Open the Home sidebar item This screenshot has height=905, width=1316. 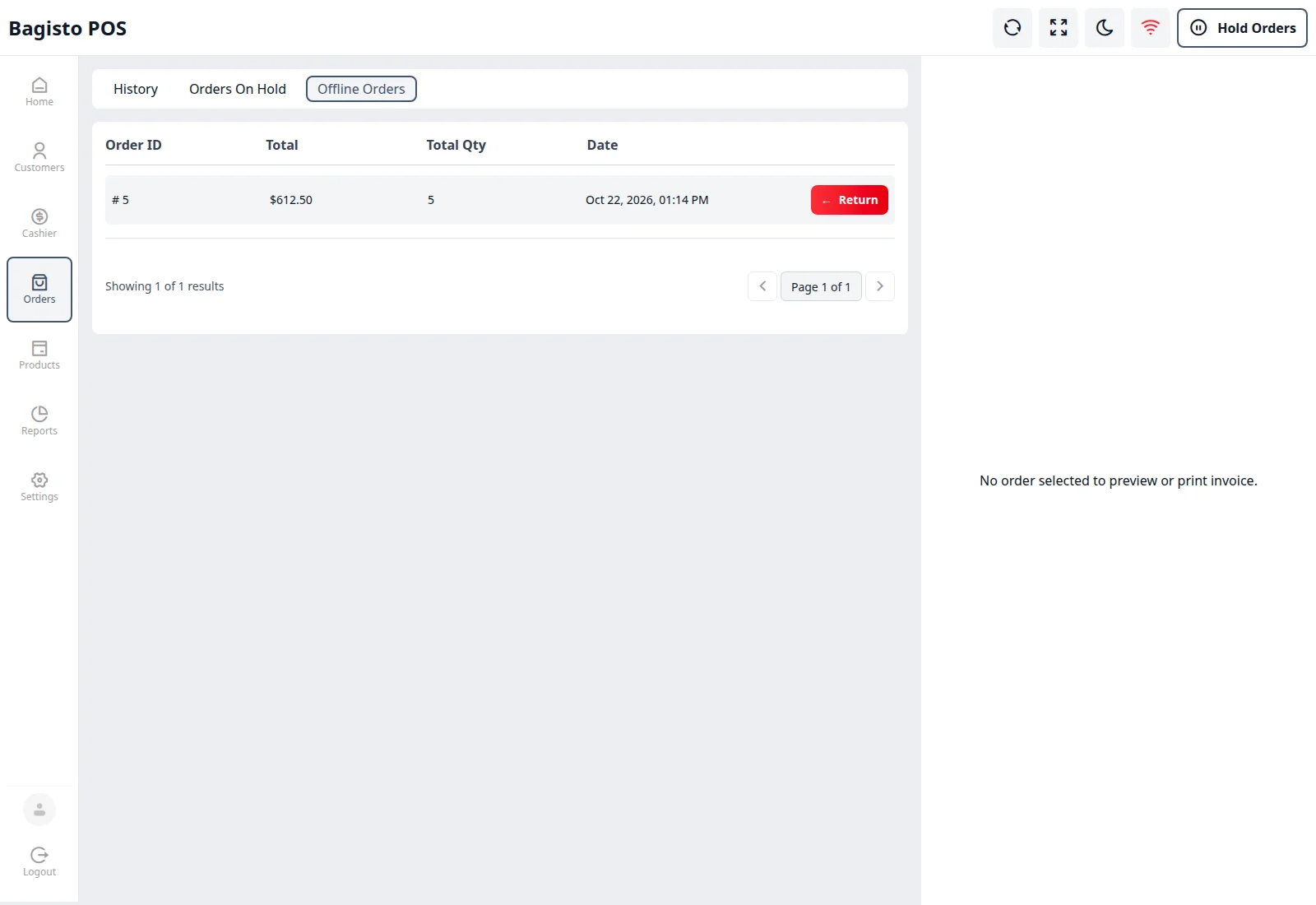39,92
